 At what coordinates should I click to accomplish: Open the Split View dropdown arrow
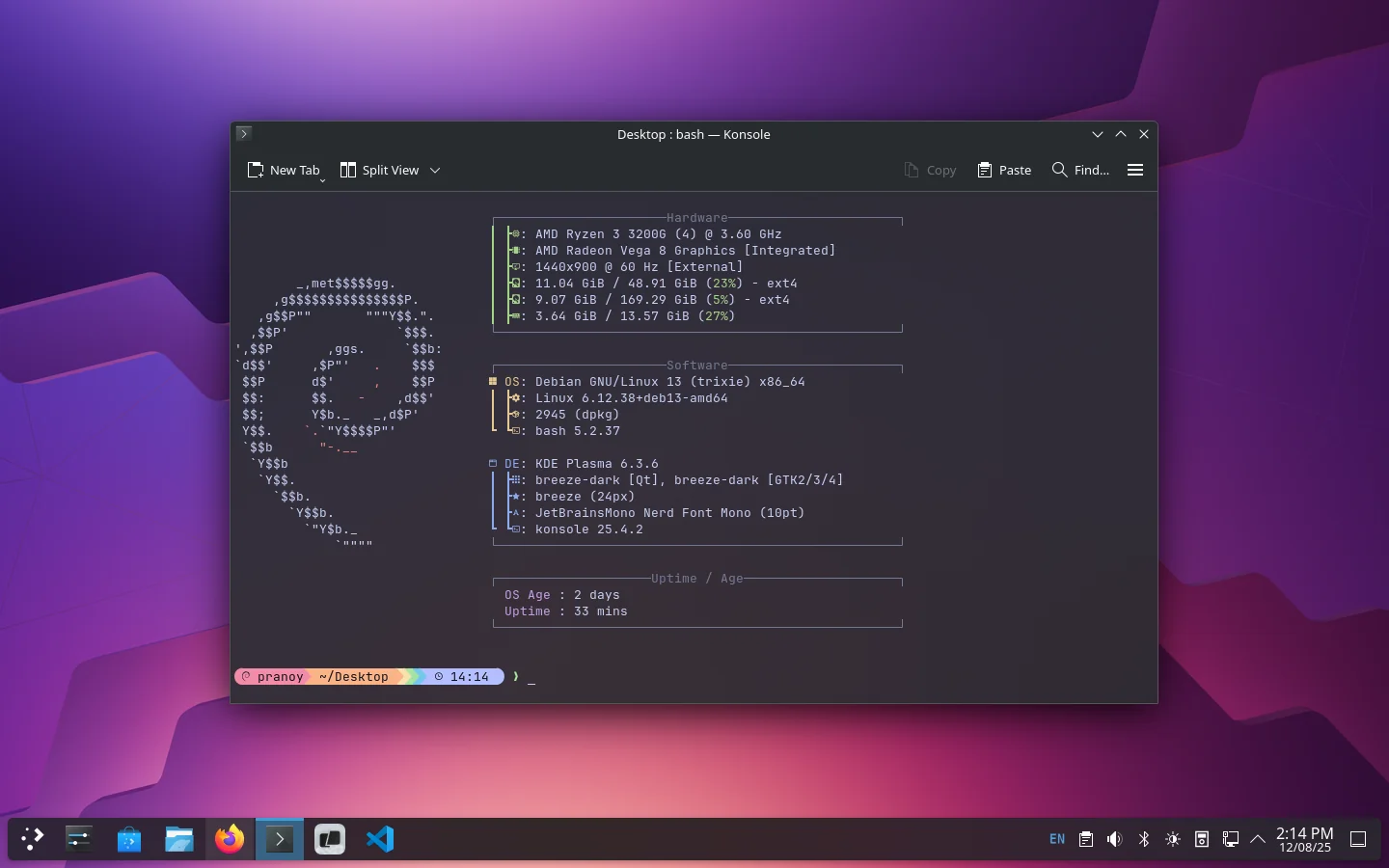point(435,171)
